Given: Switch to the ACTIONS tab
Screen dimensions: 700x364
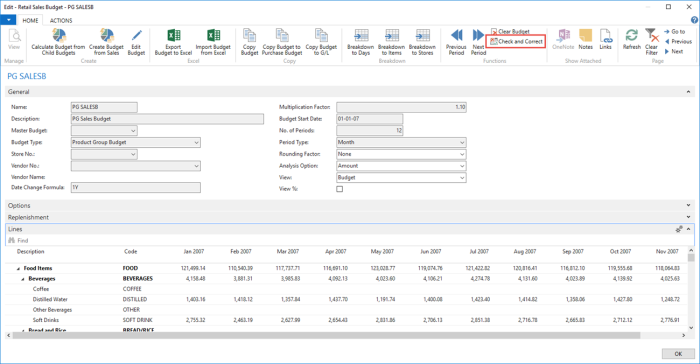Looking at the screenshot, I should coord(61,21).
